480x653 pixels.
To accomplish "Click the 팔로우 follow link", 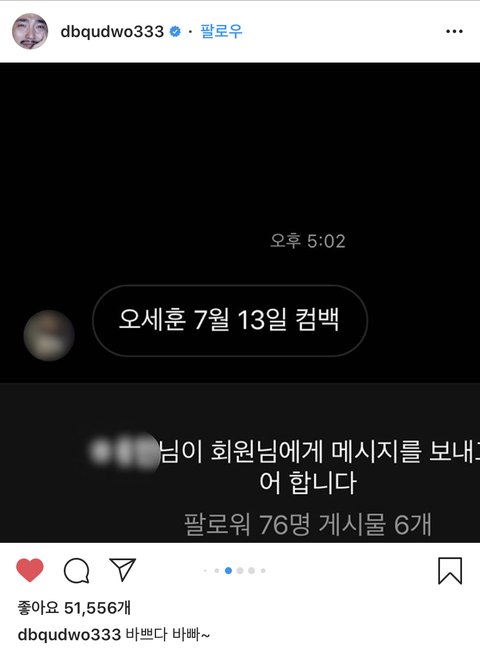I will pyautogui.click(x=221, y=31).
